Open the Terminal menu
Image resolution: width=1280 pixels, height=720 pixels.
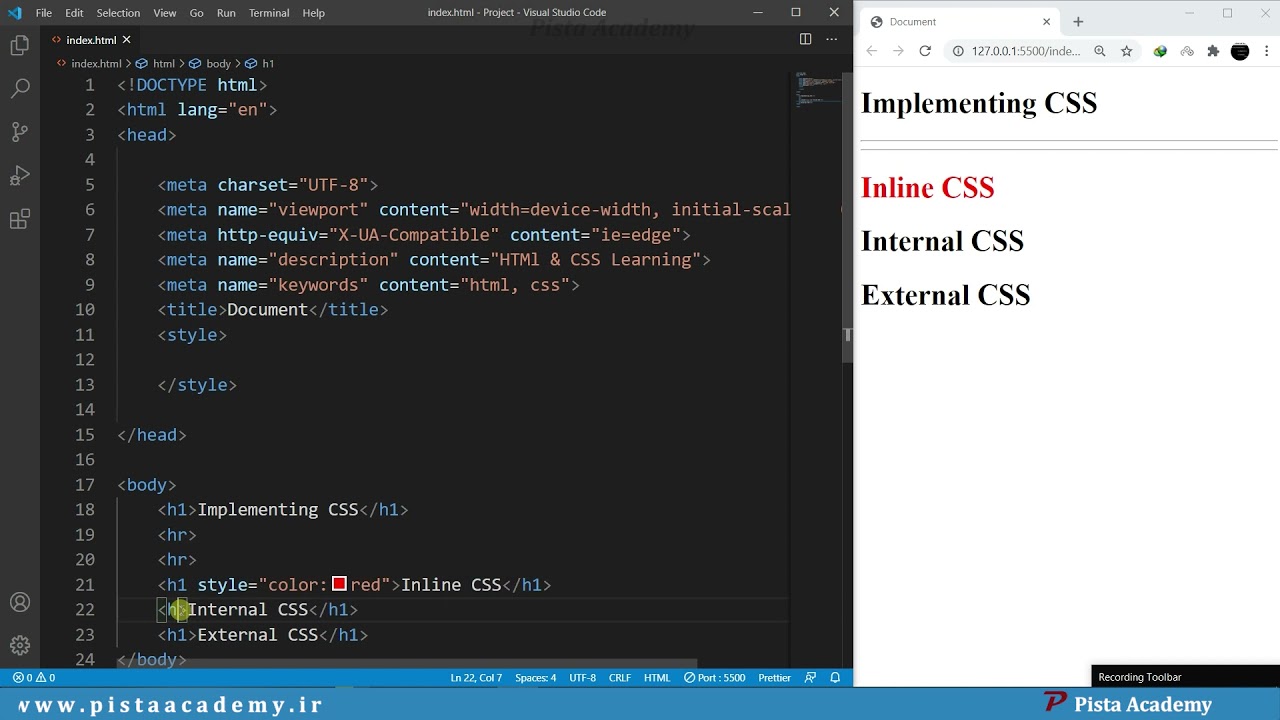[x=269, y=13]
